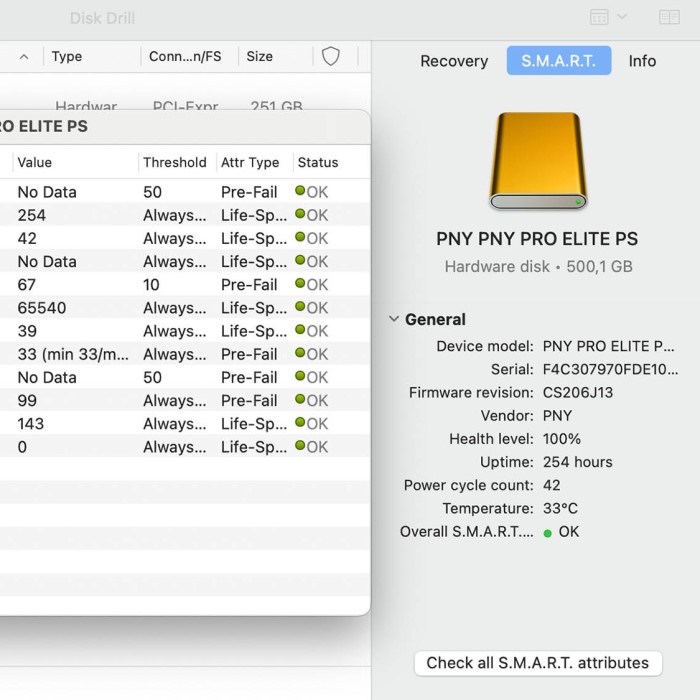Click threshold 10 cell
The height and width of the screenshot is (700, 700).
pyautogui.click(x=151, y=285)
